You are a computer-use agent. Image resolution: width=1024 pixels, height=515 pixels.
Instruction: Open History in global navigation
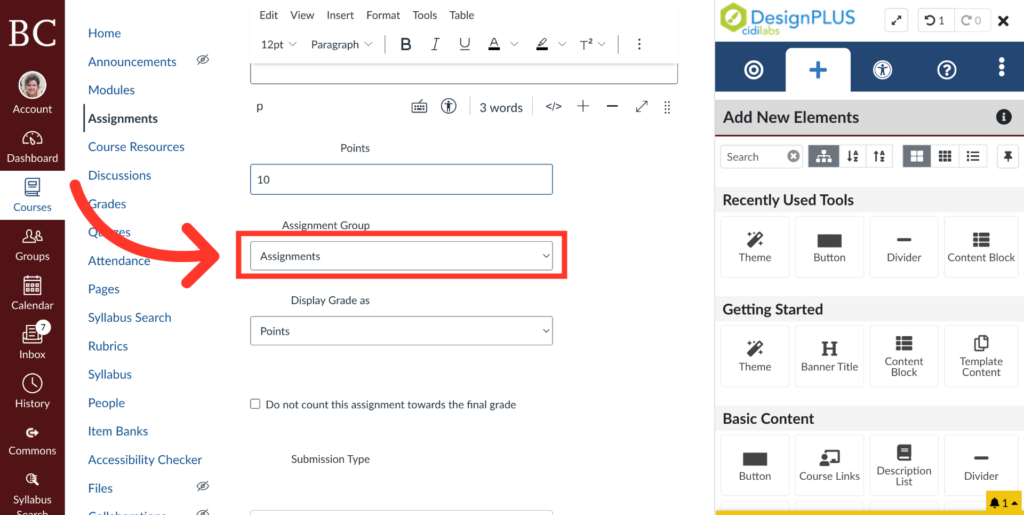pyautogui.click(x=32, y=392)
